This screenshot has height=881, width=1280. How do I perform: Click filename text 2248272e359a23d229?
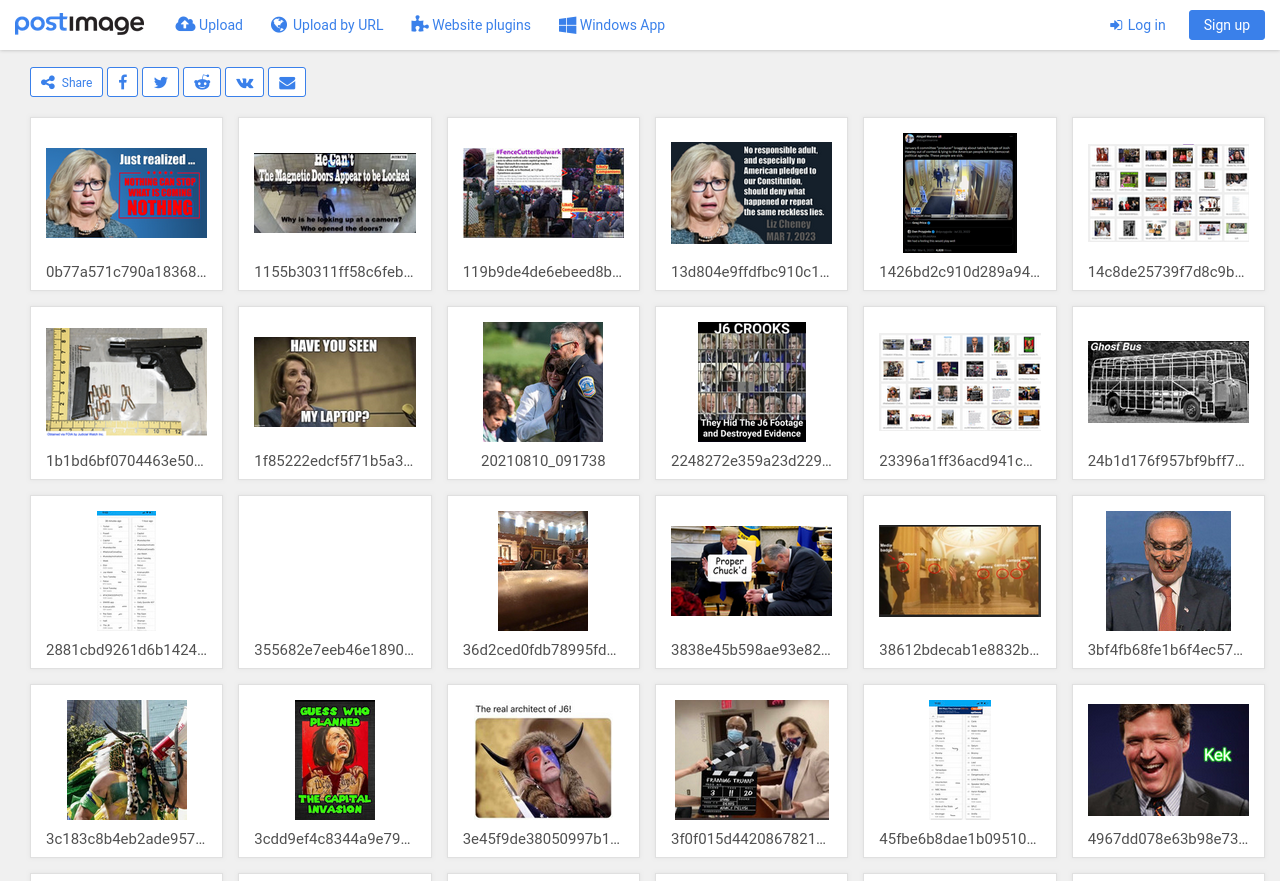tap(751, 461)
